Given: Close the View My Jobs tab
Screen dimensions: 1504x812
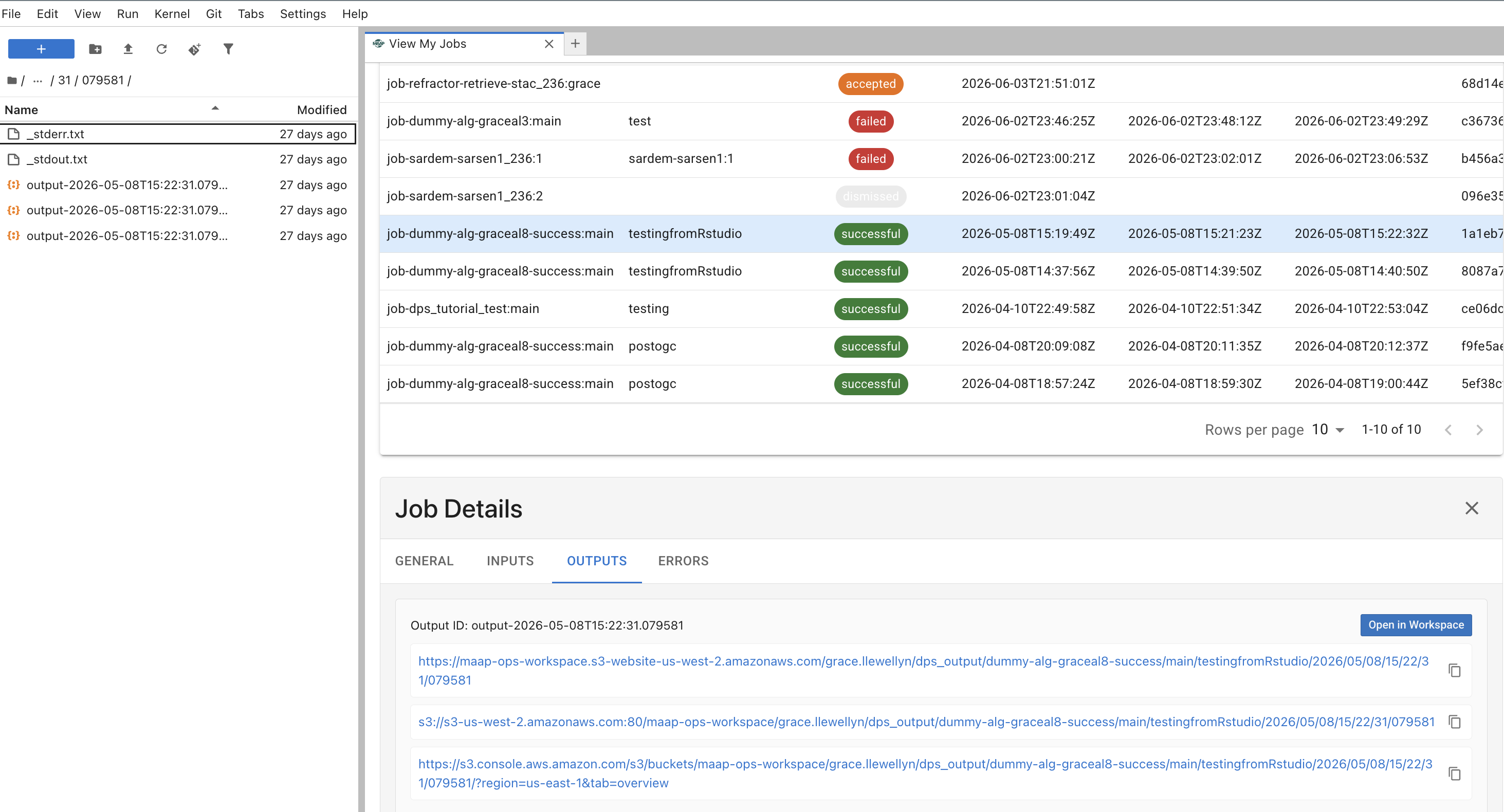Looking at the screenshot, I should tap(549, 44).
